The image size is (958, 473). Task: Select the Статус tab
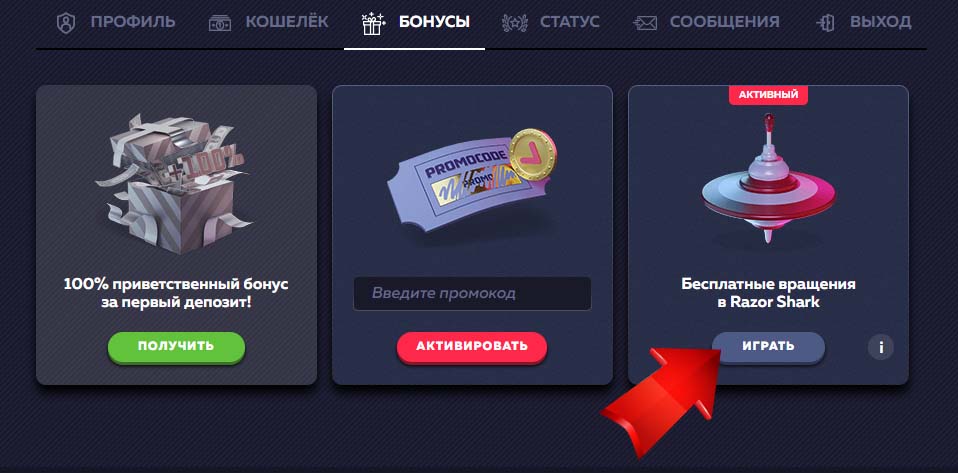coord(569,23)
